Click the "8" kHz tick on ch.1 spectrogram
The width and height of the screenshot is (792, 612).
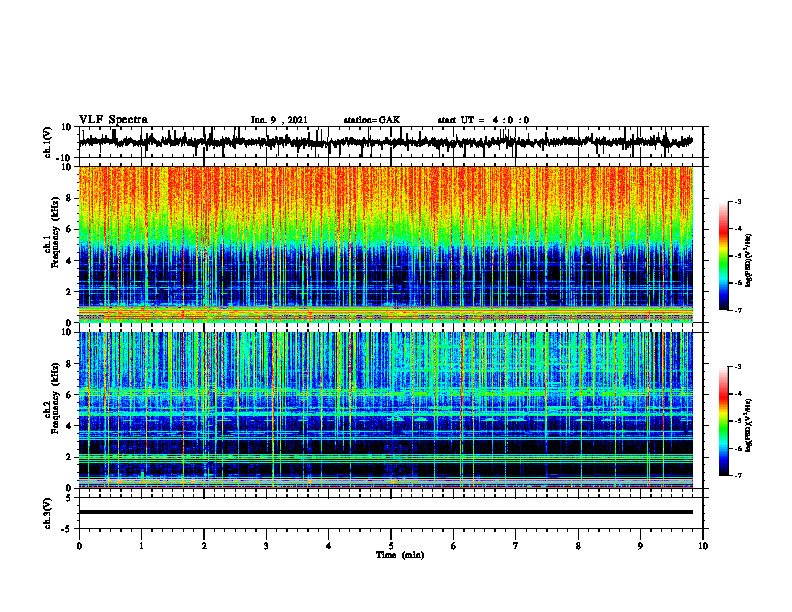coord(70,198)
